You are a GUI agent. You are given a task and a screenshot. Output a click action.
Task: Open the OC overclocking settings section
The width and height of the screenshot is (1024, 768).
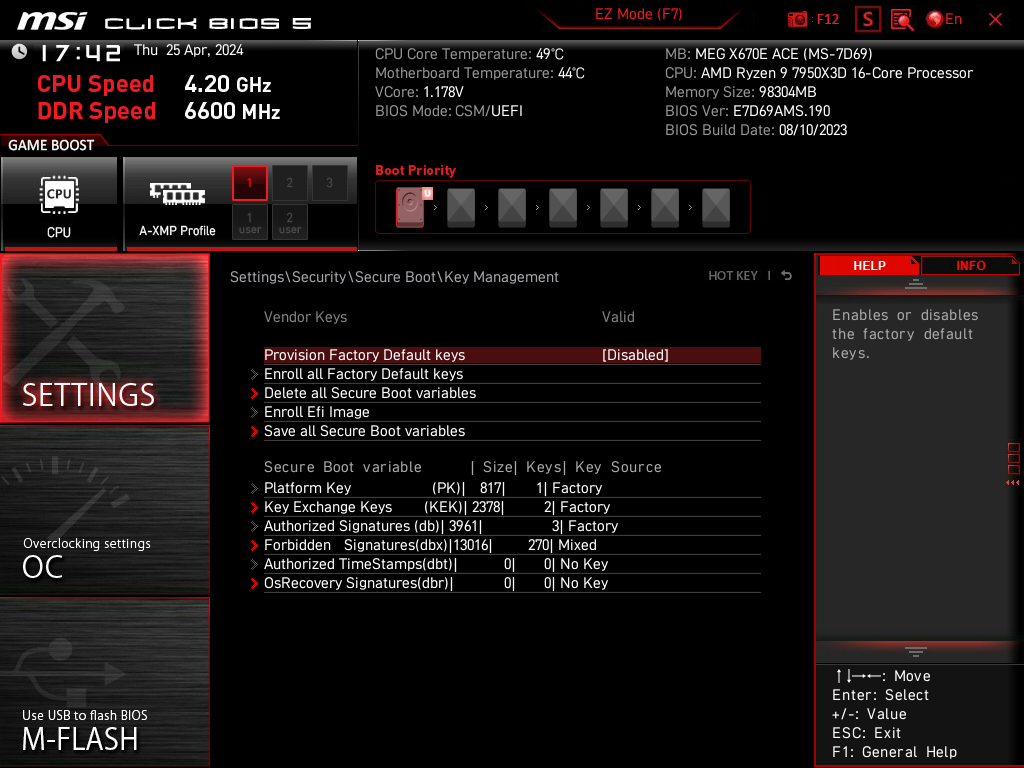pyautogui.click(x=104, y=511)
